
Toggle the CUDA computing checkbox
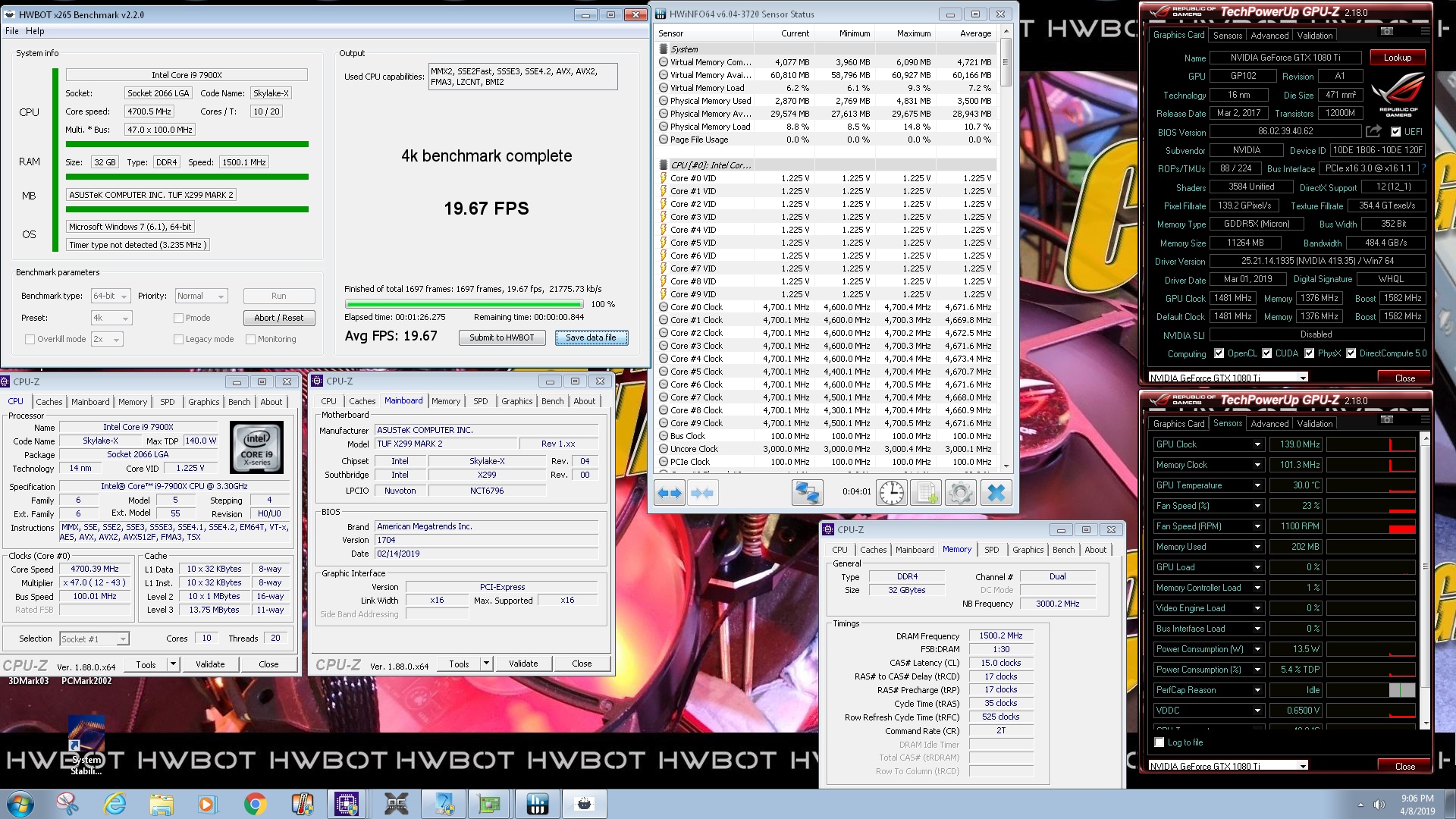click(1266, 353)
